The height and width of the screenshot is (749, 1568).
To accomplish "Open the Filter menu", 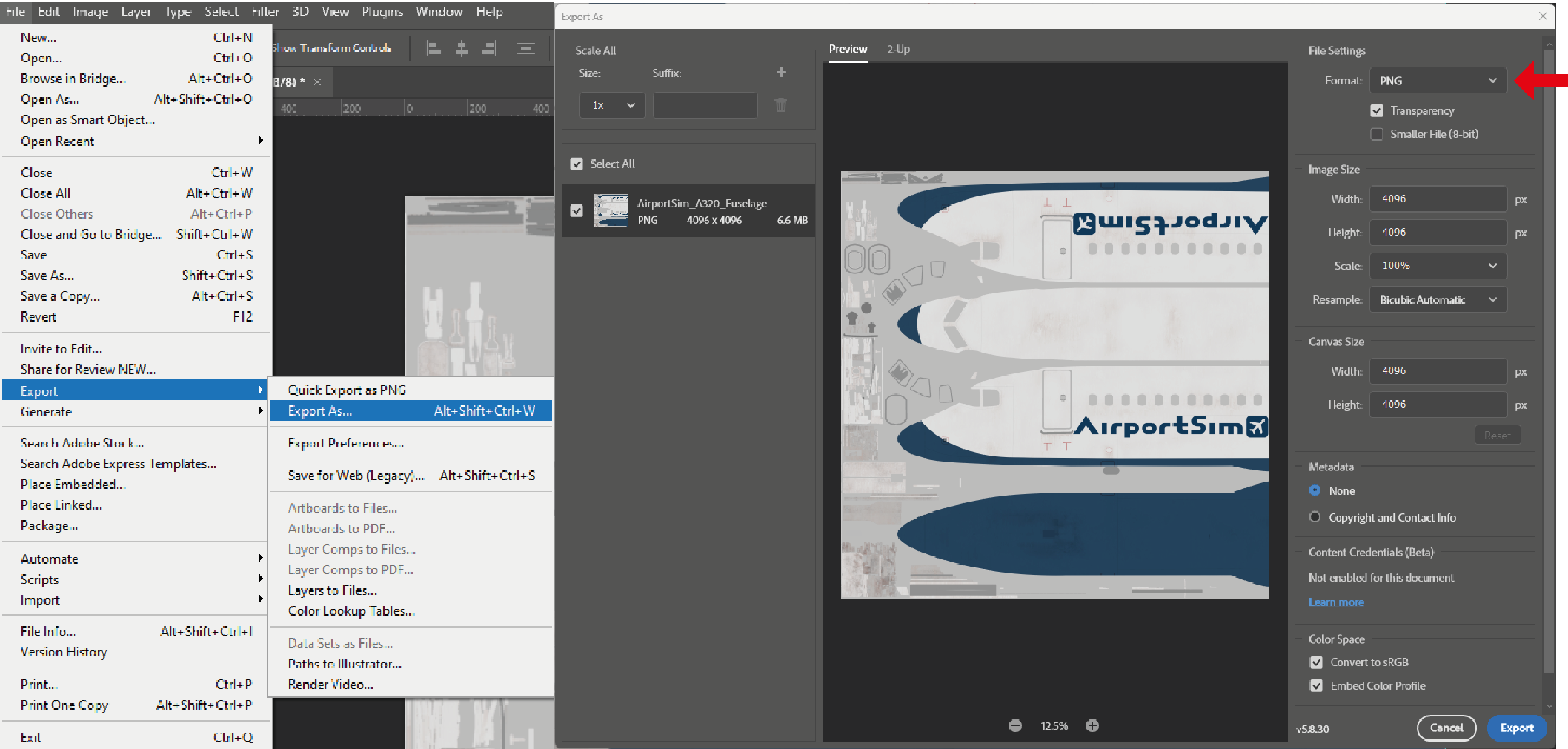I will [265, 12].
